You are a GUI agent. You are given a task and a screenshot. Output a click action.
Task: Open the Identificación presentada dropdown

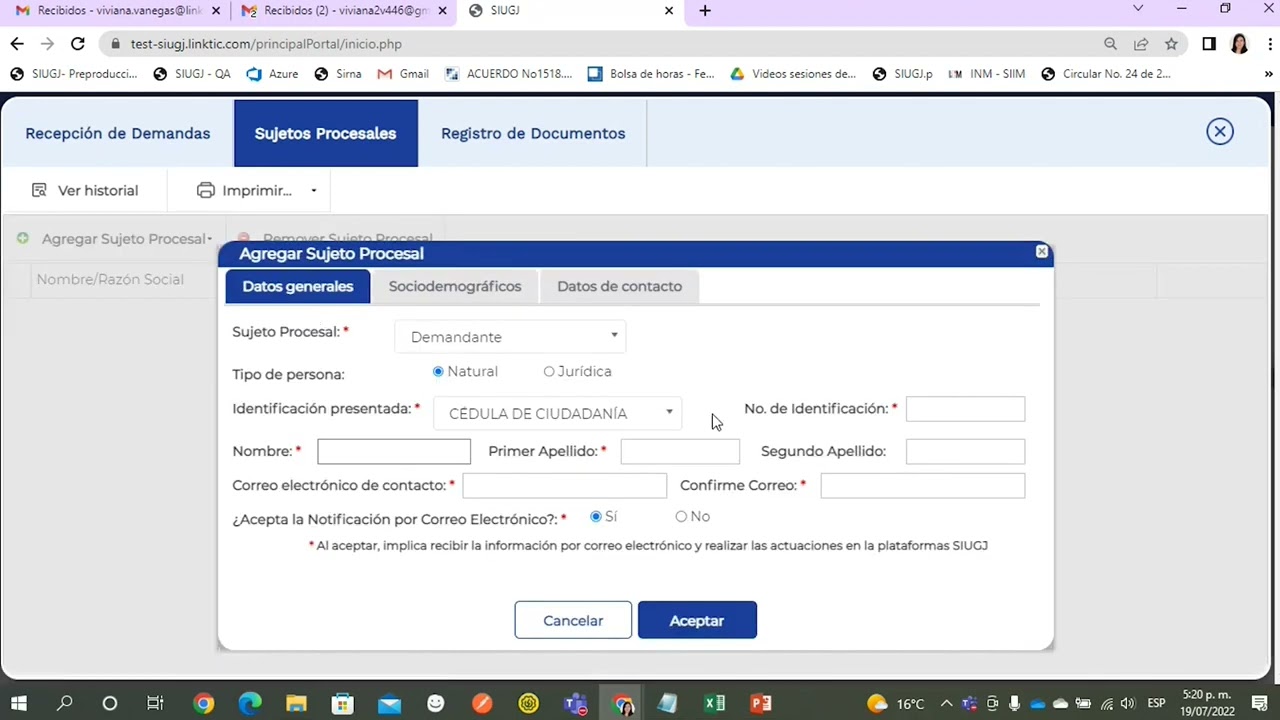557,413
